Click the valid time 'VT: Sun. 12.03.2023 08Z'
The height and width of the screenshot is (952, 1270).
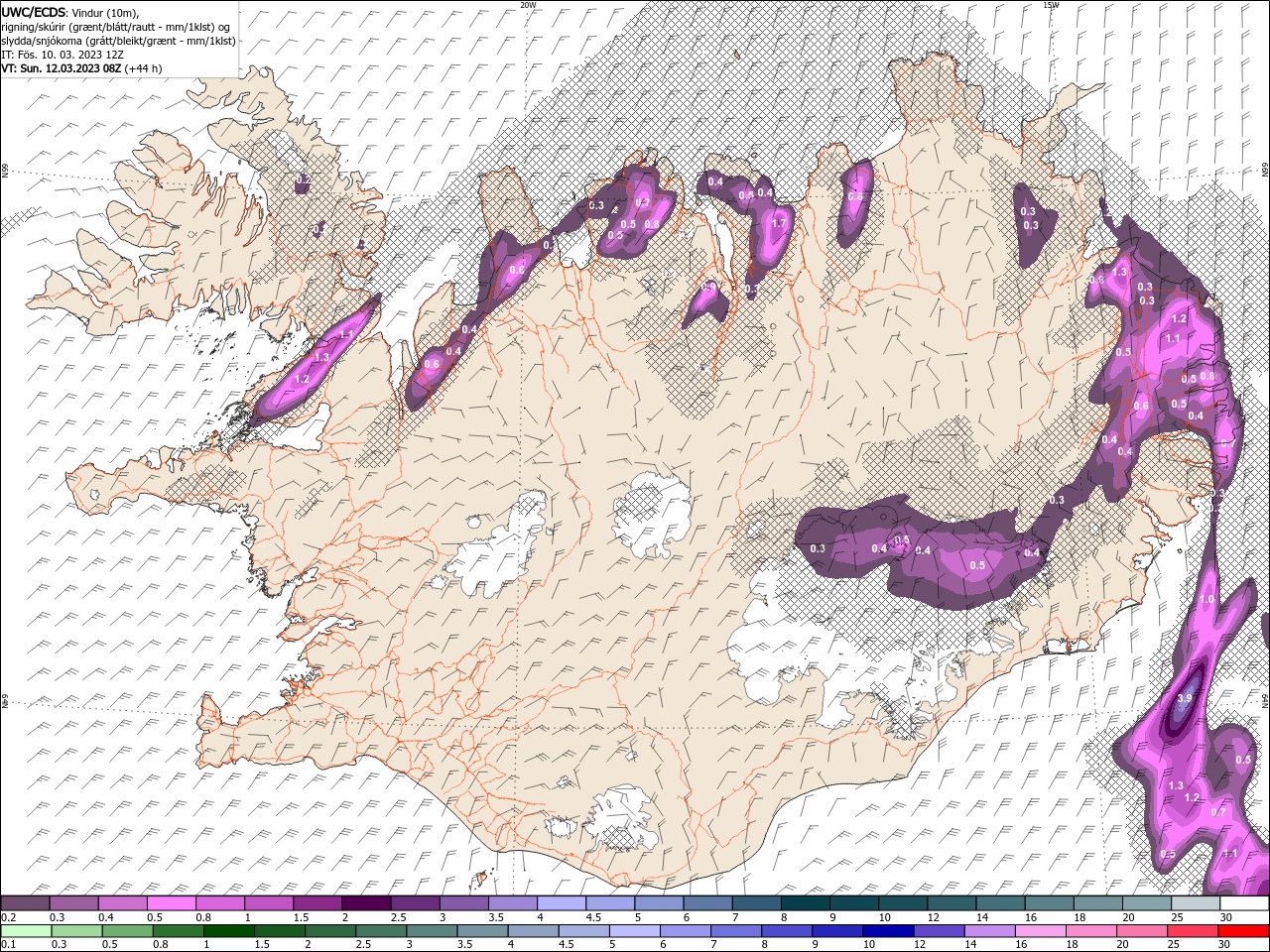click(x=62, y=68)
